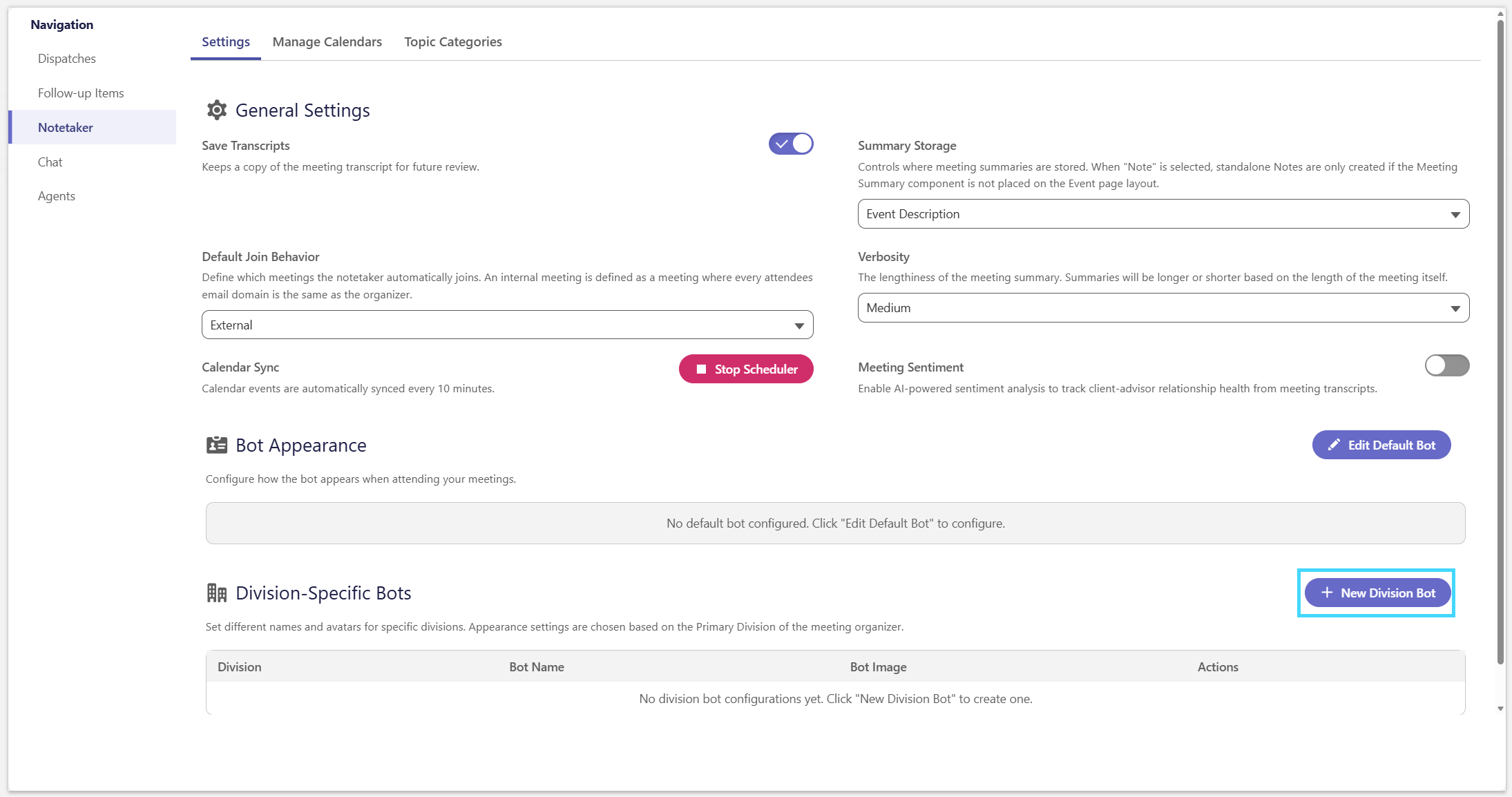Click the Division-Specific Bots heading text
Image resolution: width=1512 pixels, height=797 pixels.
pos(323,593)
